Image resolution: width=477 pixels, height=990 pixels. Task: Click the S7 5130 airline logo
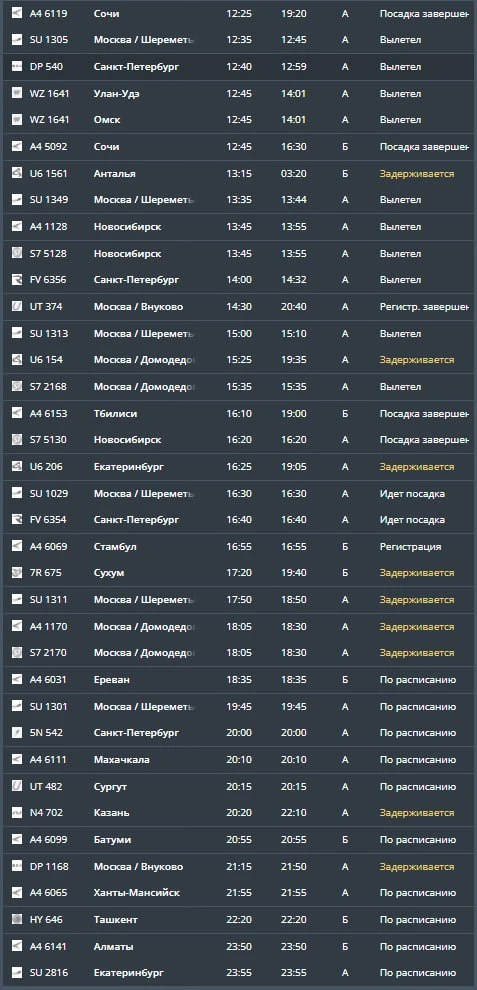pos(17,439)
